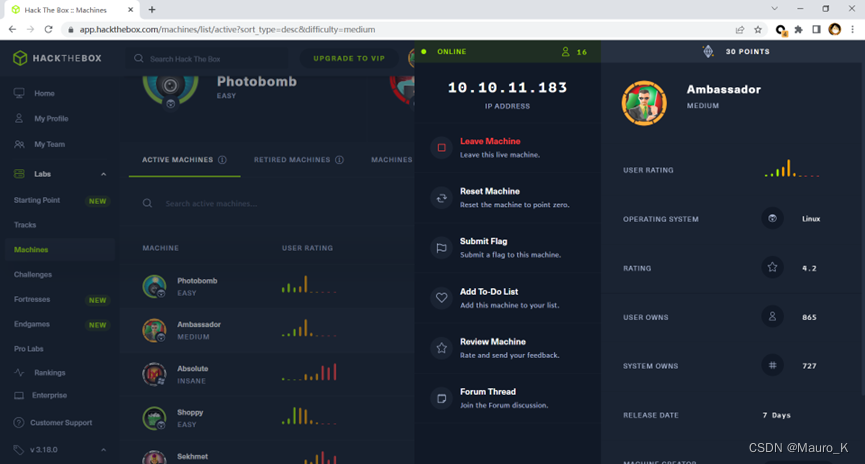Click the UPGRADE TO VIP button

(x=349, y=58)
